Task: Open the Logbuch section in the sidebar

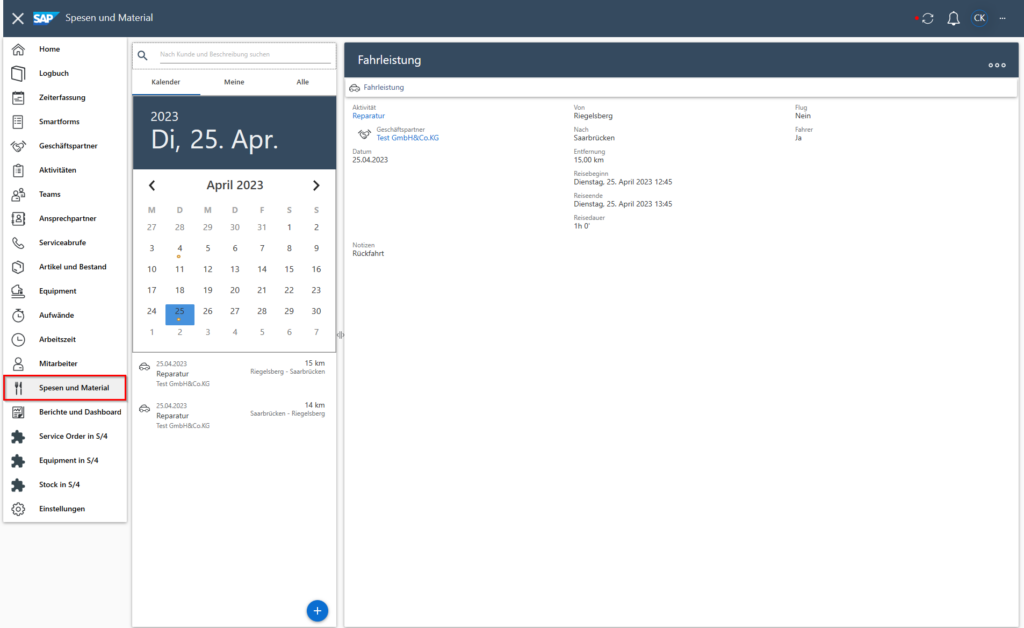Action: coord(50,72)
